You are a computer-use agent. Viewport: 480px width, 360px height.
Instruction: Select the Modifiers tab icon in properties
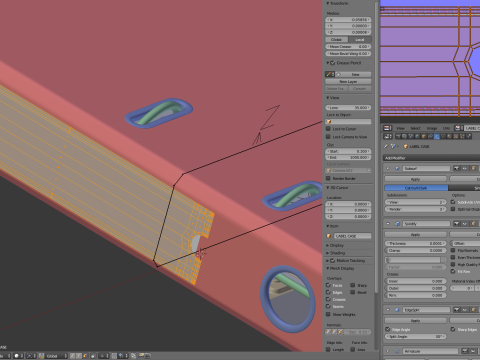coord(437,136)
